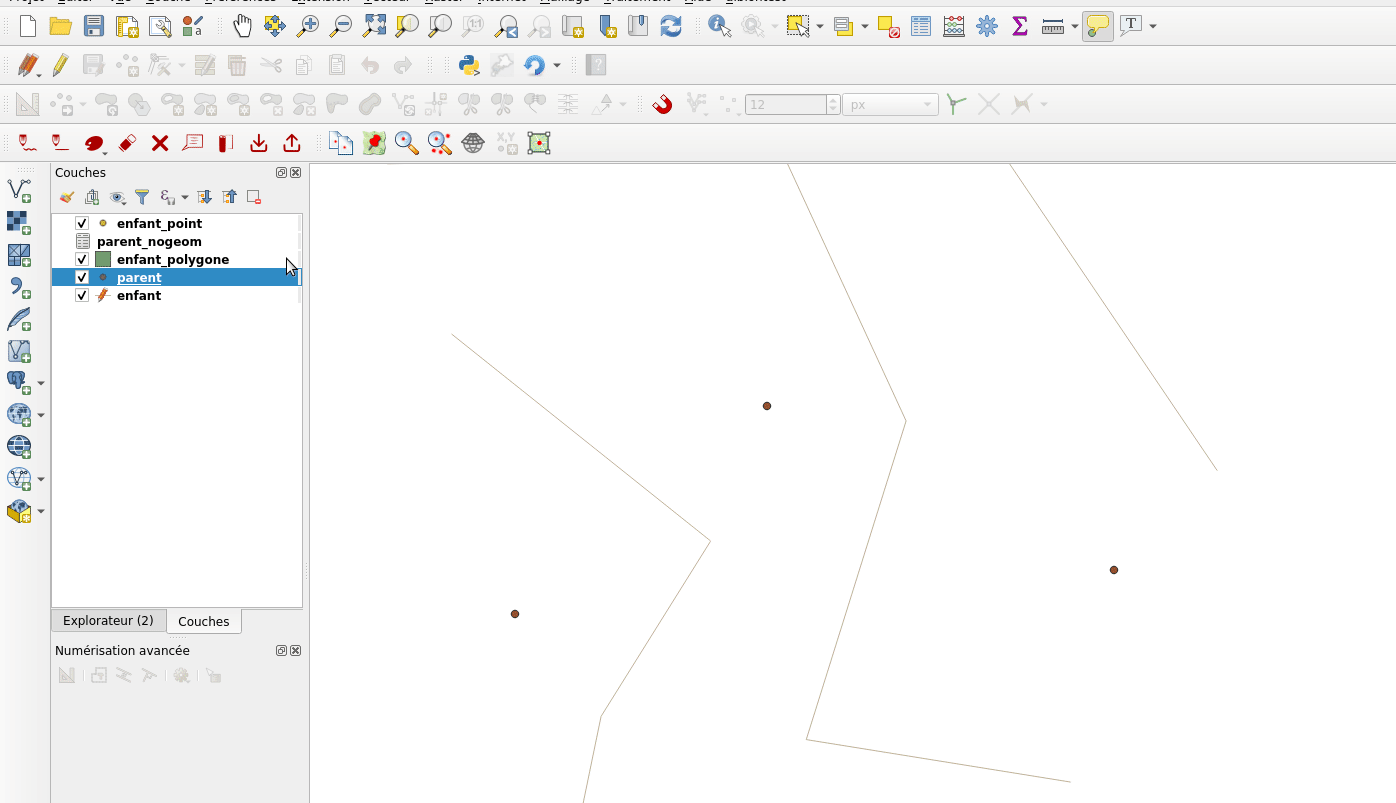Click the Toggle Editing pencil icon
Viewport: 1396px width, 803px height.
tap(60, 66)
